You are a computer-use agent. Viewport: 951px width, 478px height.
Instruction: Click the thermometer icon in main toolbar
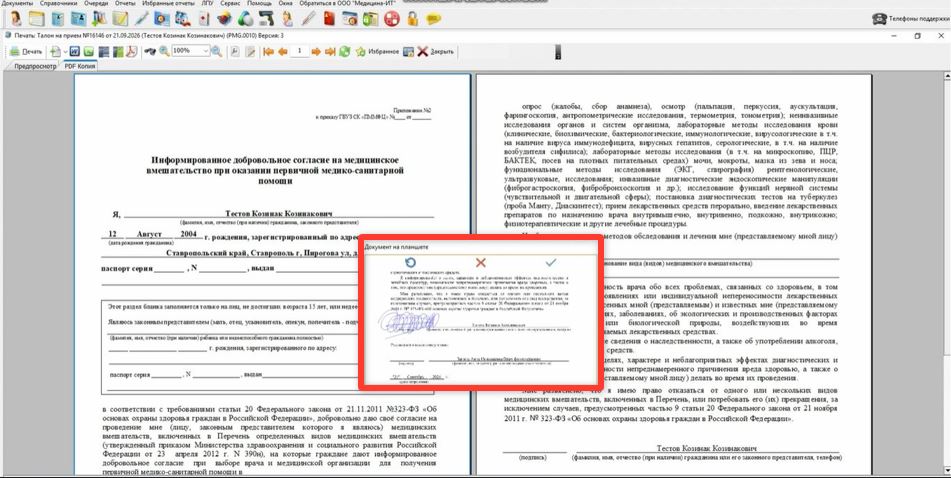pos(308,18)
